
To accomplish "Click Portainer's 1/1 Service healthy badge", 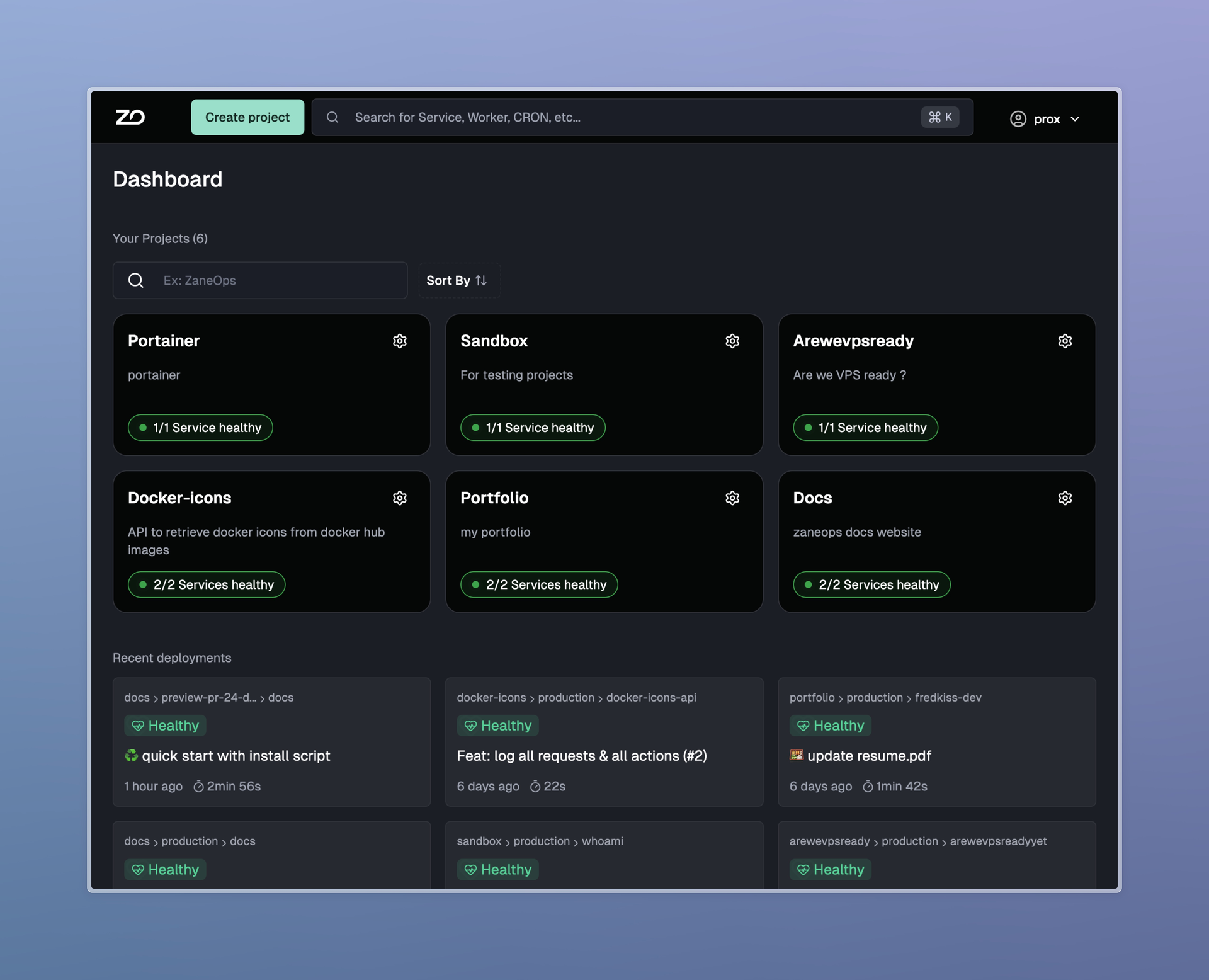I will (200, 428).
